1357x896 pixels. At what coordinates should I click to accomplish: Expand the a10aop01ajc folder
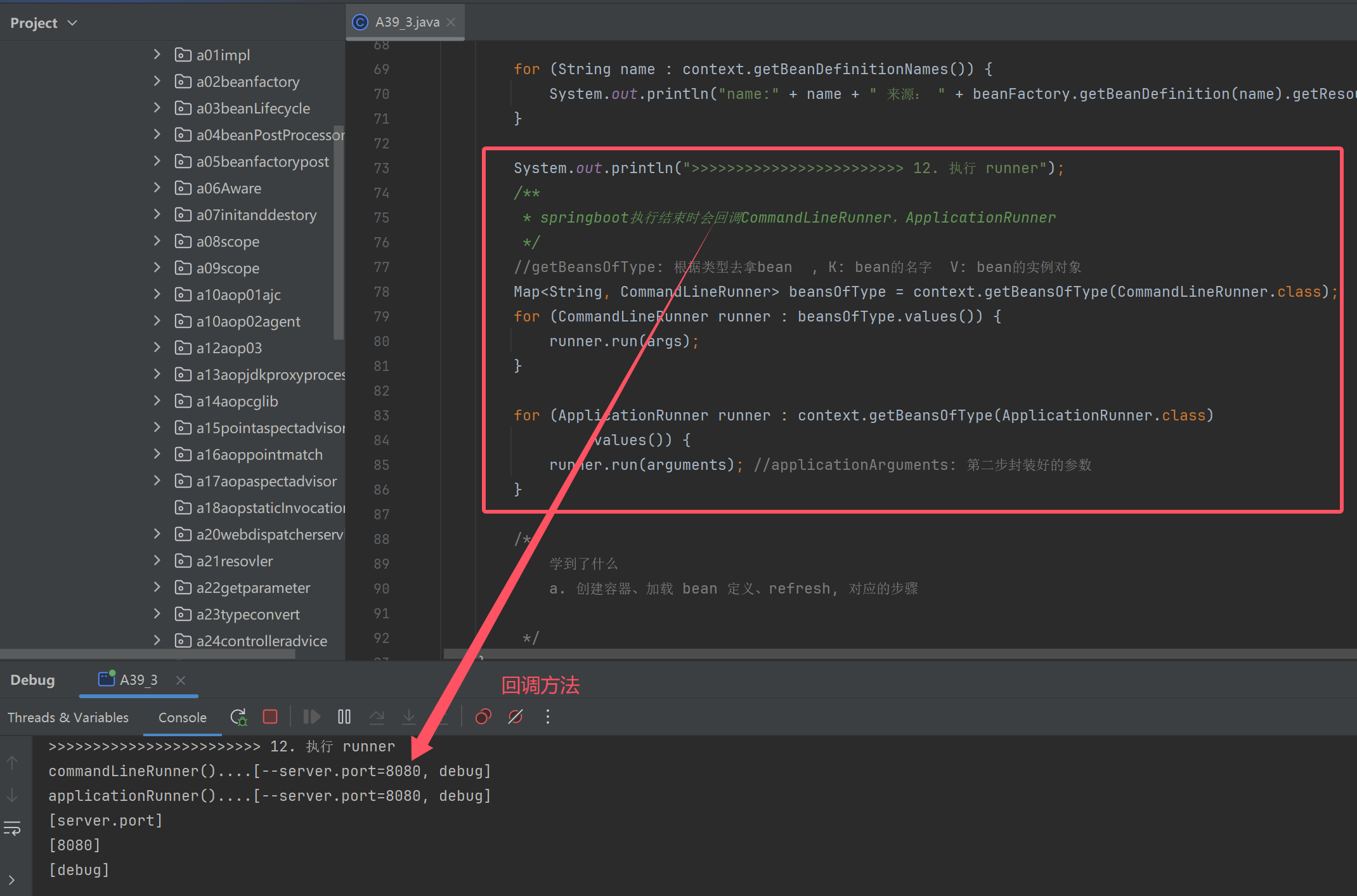[157, 294]
